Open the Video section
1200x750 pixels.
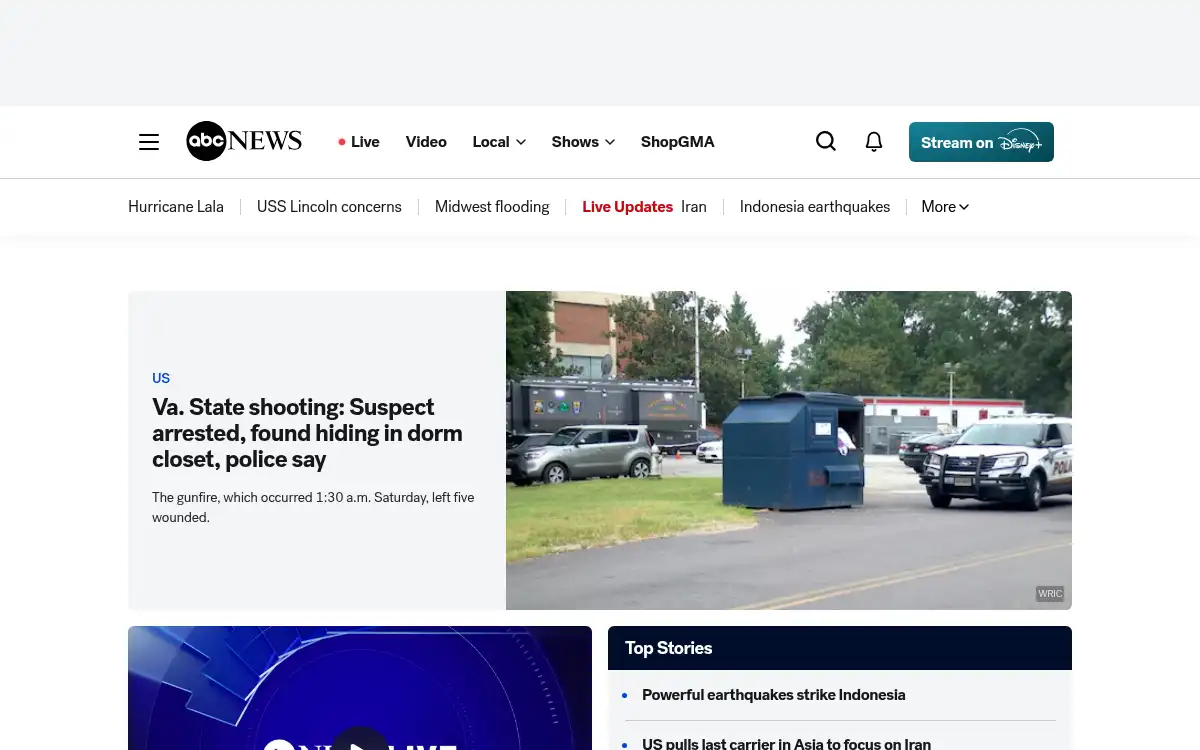pyautogui.click(x=426, y=142)
